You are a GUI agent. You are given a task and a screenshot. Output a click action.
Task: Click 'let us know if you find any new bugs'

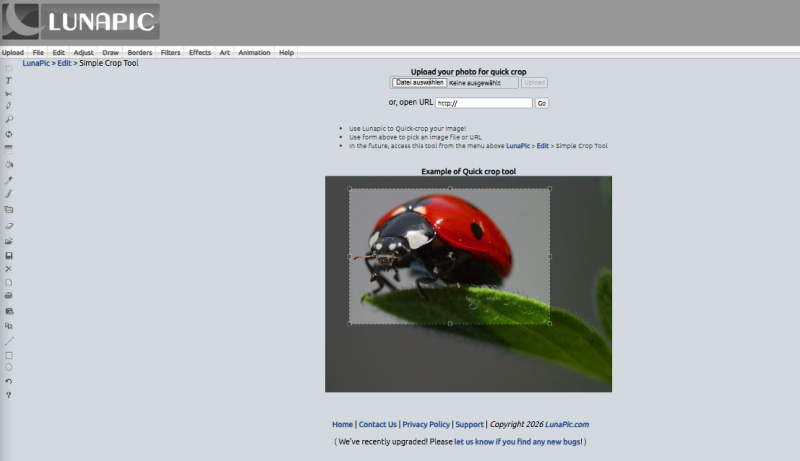tap(518, 442)
